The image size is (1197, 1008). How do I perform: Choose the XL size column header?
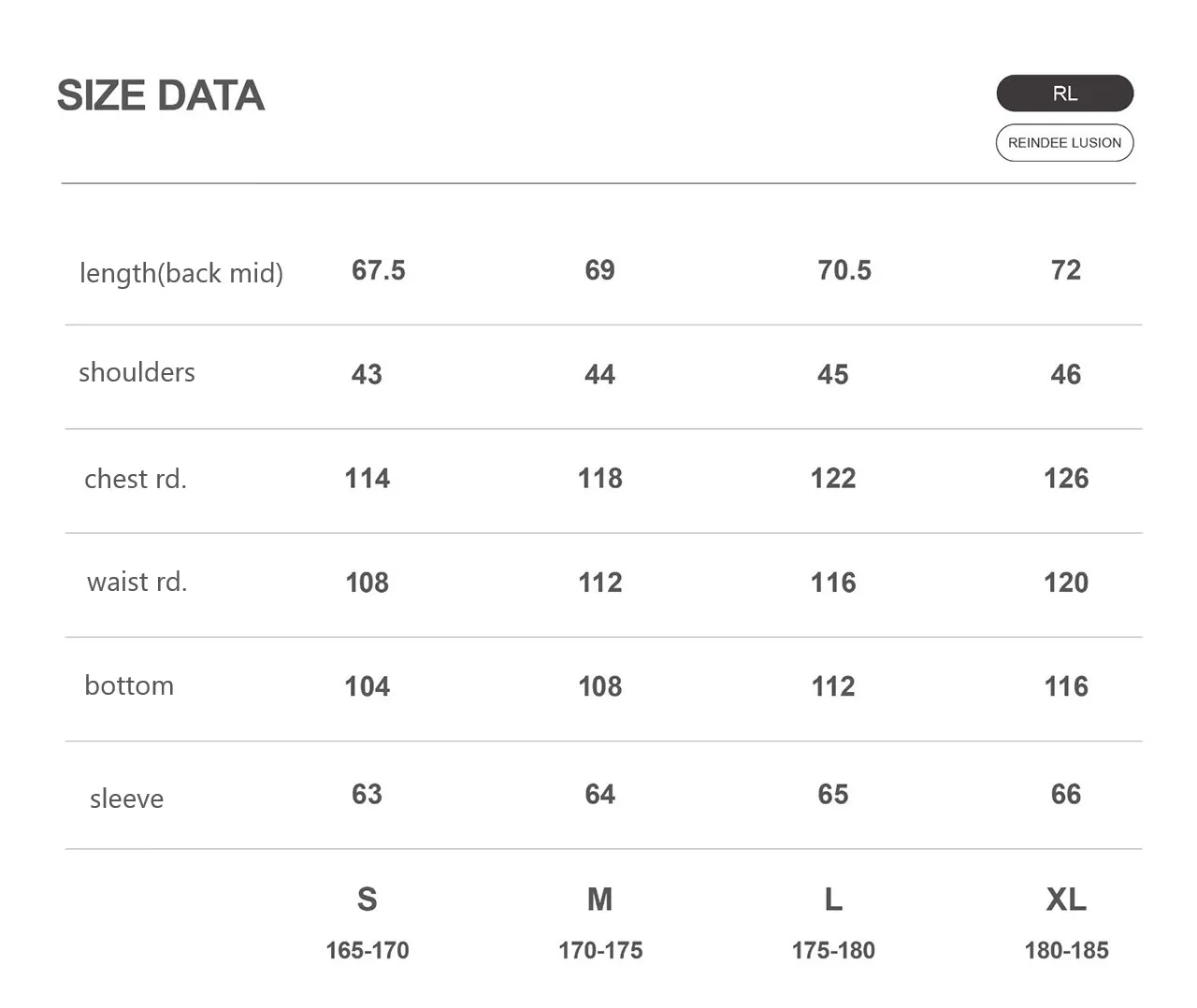[1066, 900]
